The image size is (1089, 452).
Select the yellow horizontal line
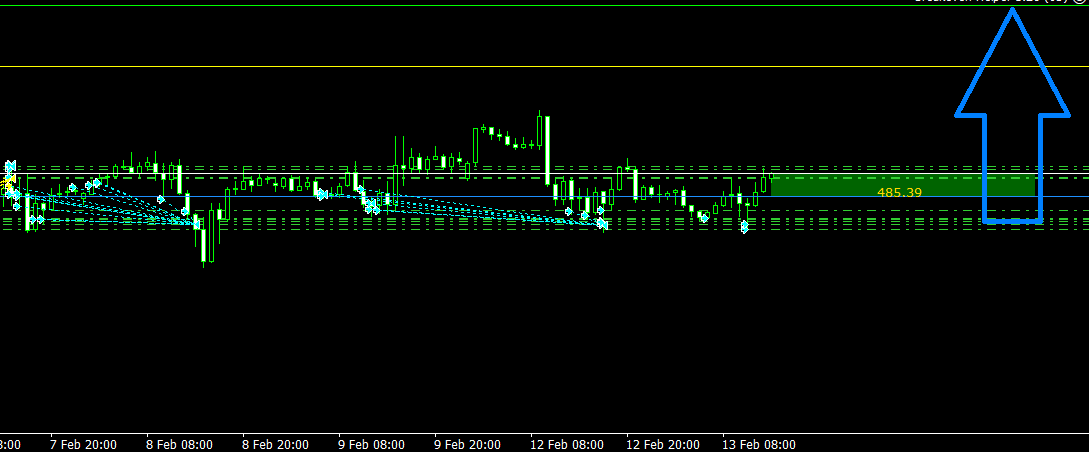point(500,67)
